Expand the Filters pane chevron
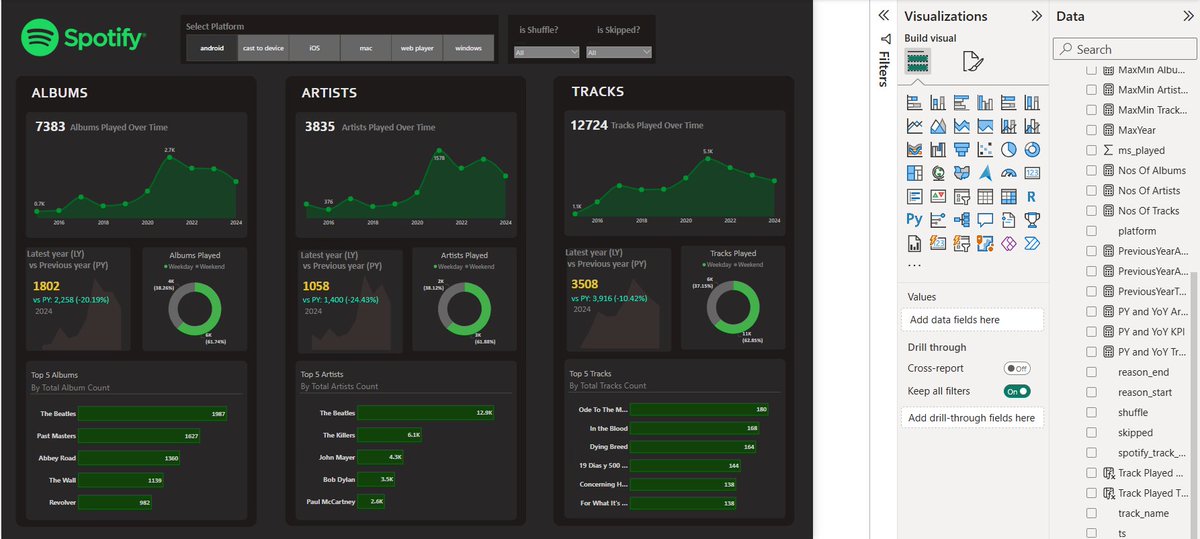Image resolution: width=1200 pixels, height=539 pixels. [x=884, y=16]
